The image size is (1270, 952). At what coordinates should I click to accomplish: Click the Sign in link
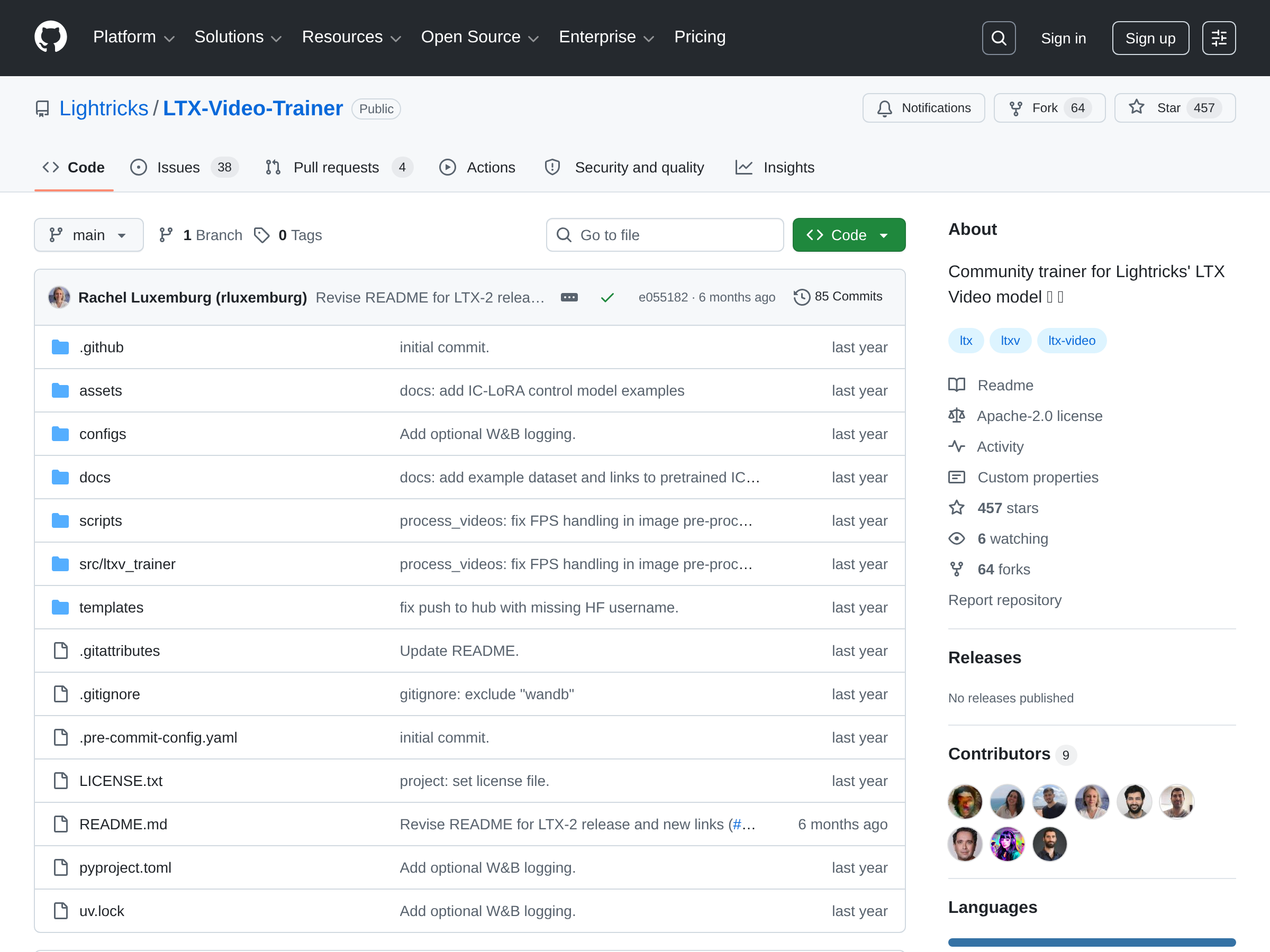[x=1063, y=39]
